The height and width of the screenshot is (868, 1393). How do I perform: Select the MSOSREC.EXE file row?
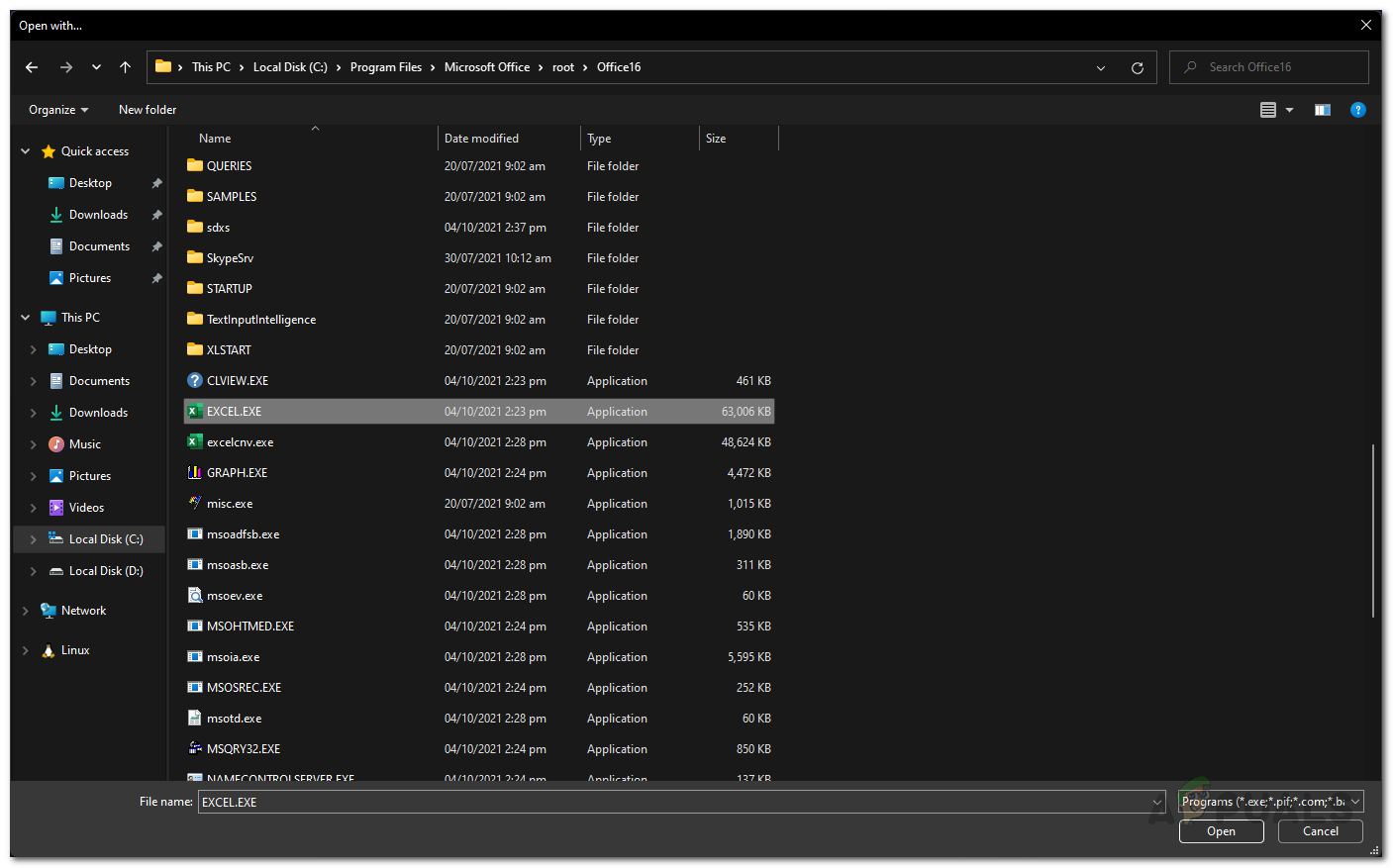pos(479,688)
